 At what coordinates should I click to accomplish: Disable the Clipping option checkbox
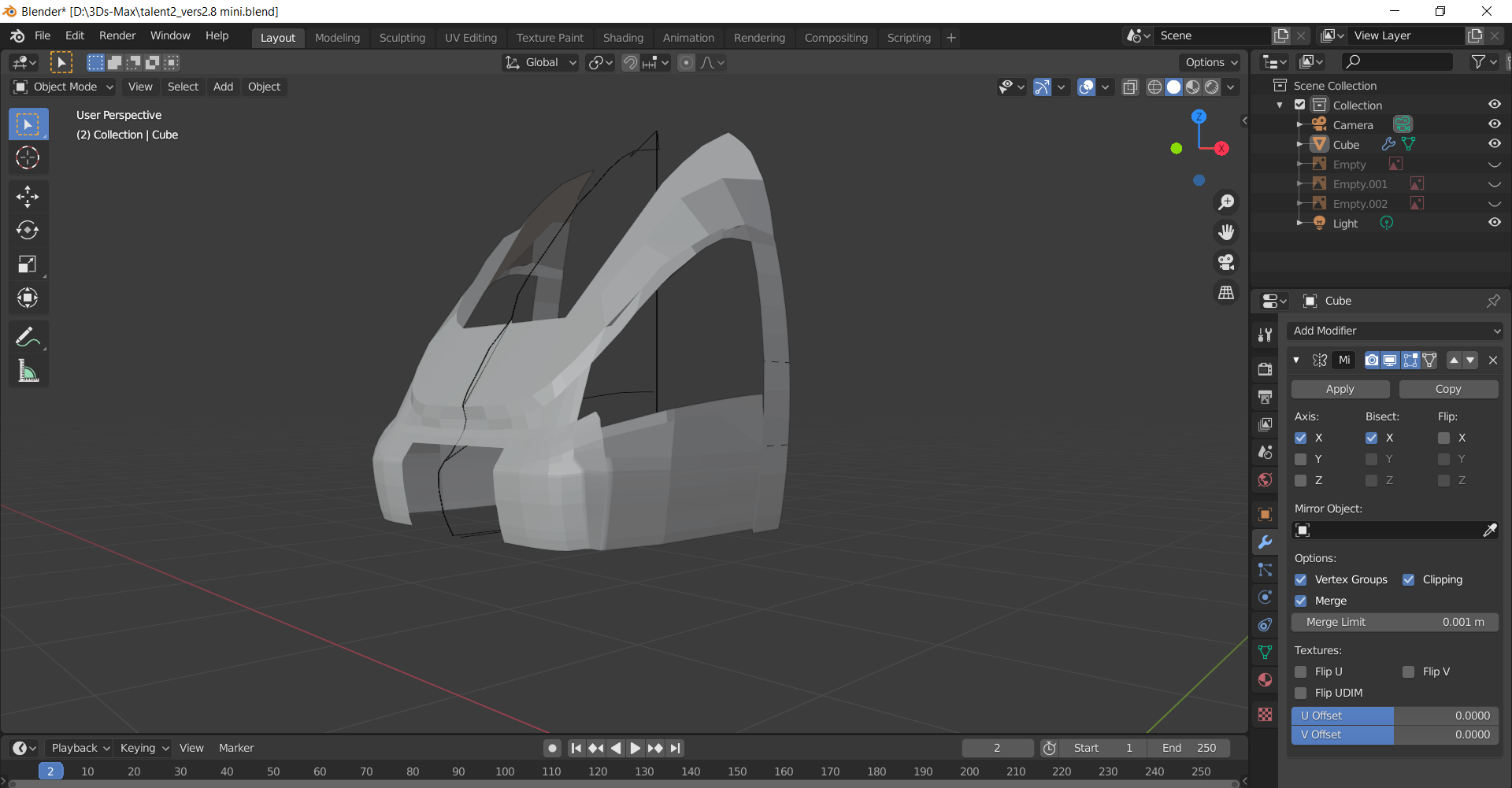coord(1409,579)
